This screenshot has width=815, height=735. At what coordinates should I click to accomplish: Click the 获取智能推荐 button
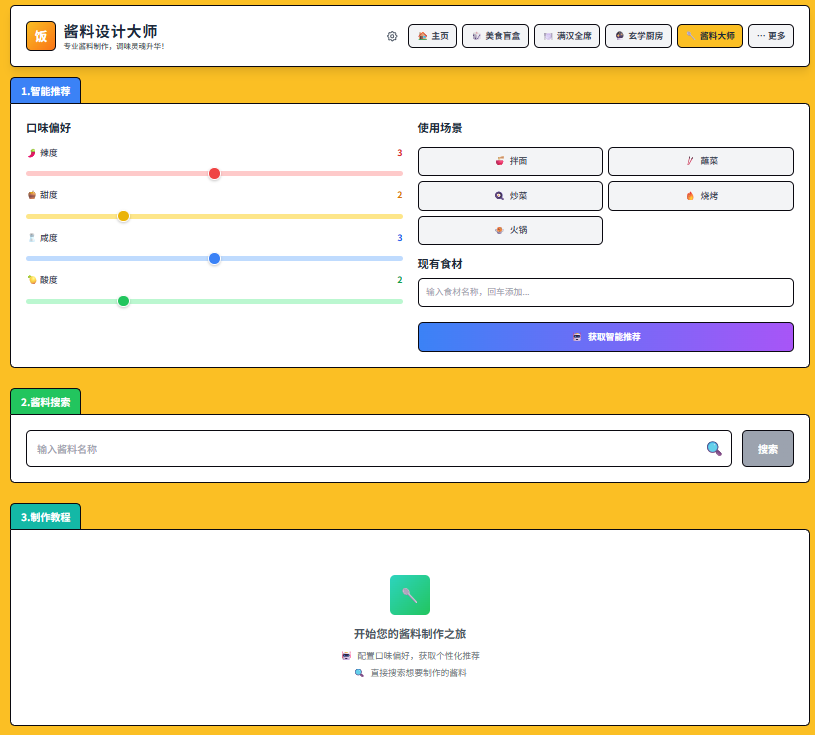coord(606,337)
